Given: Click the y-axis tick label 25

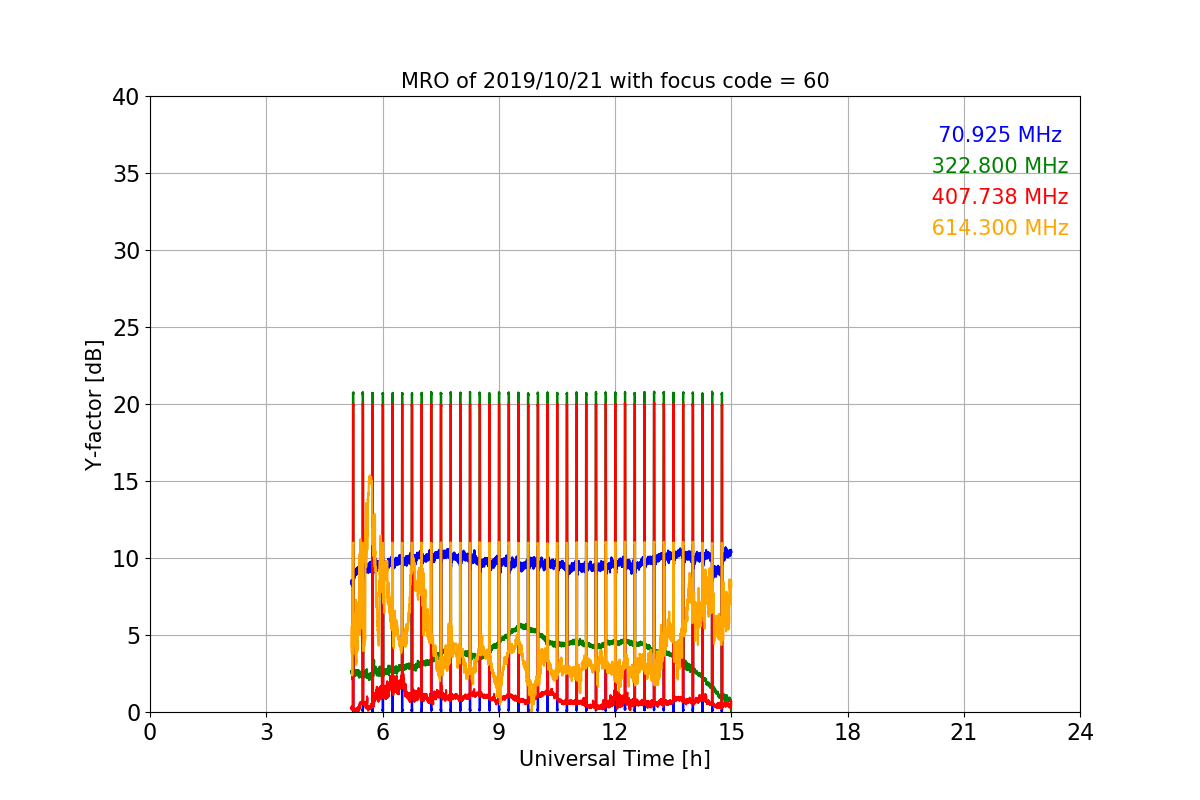Looking at the screenshot, I should pyautogui.click(x=126, y=328).
